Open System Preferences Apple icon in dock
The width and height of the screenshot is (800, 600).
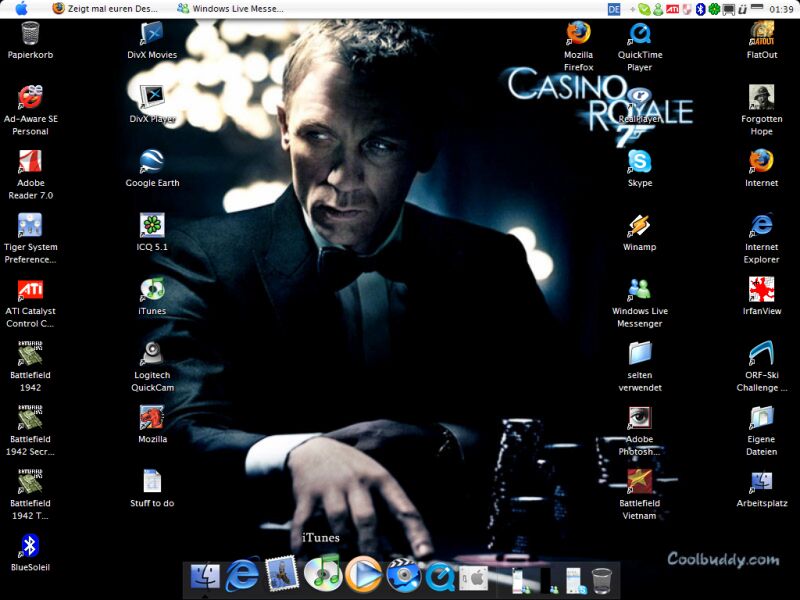tap(473, 579)
